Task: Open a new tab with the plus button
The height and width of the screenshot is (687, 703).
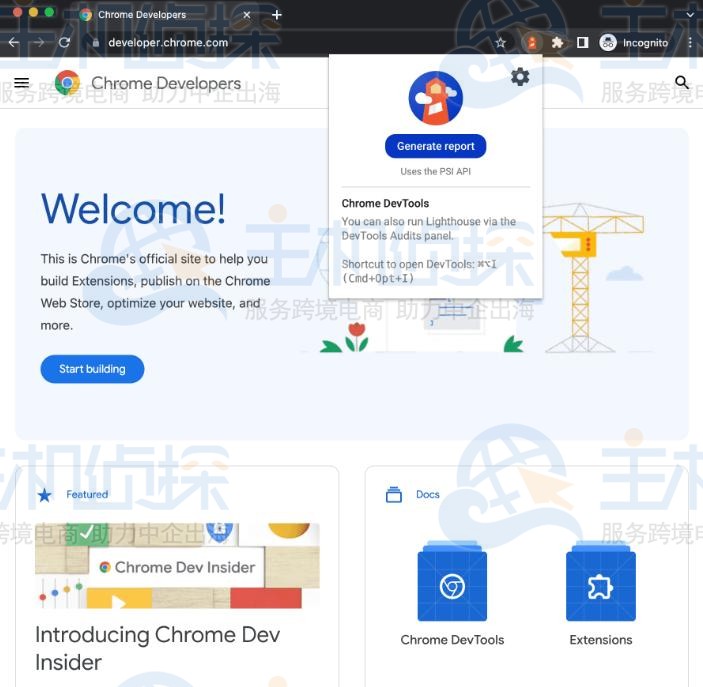Action: click(x=277, y=15)
